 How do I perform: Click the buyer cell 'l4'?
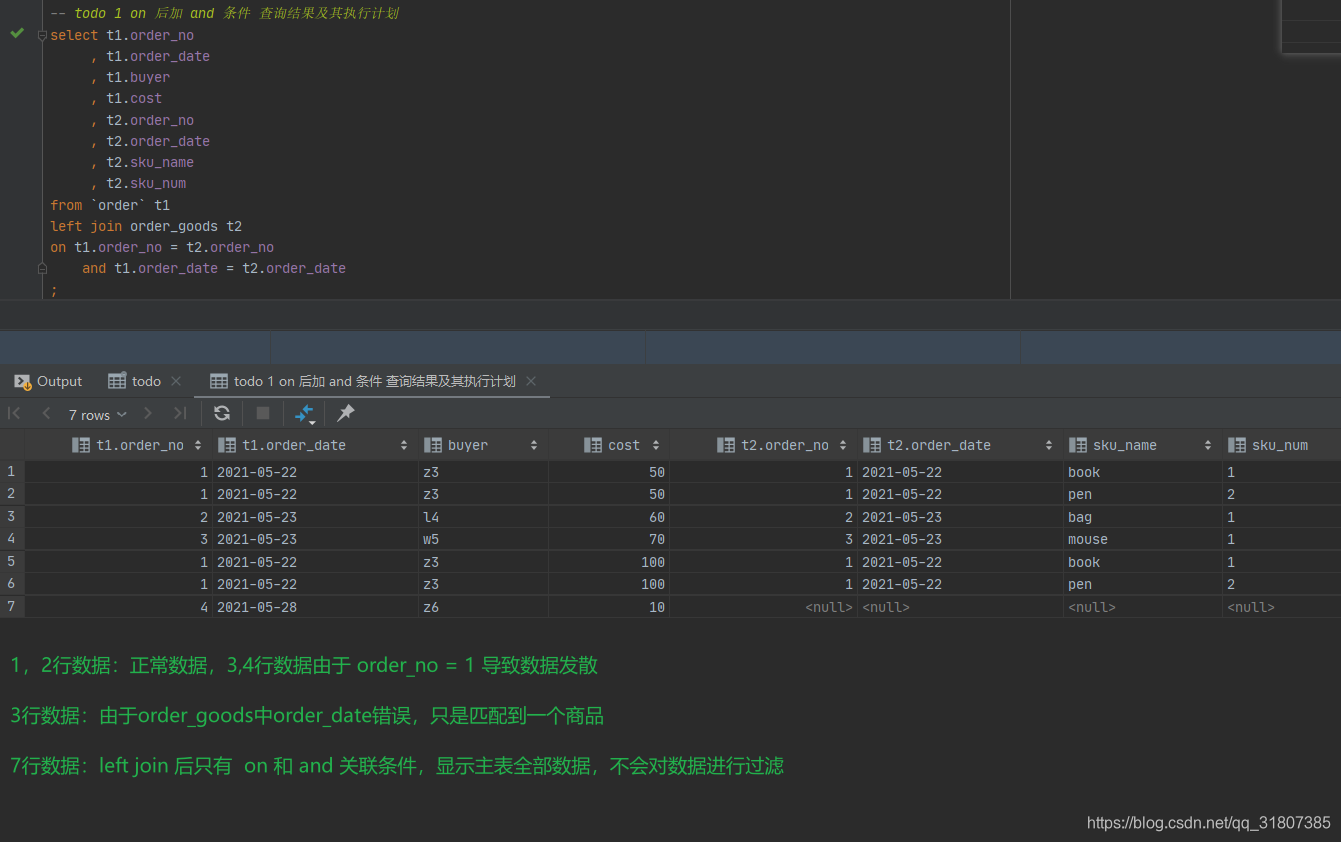point(482,517)
